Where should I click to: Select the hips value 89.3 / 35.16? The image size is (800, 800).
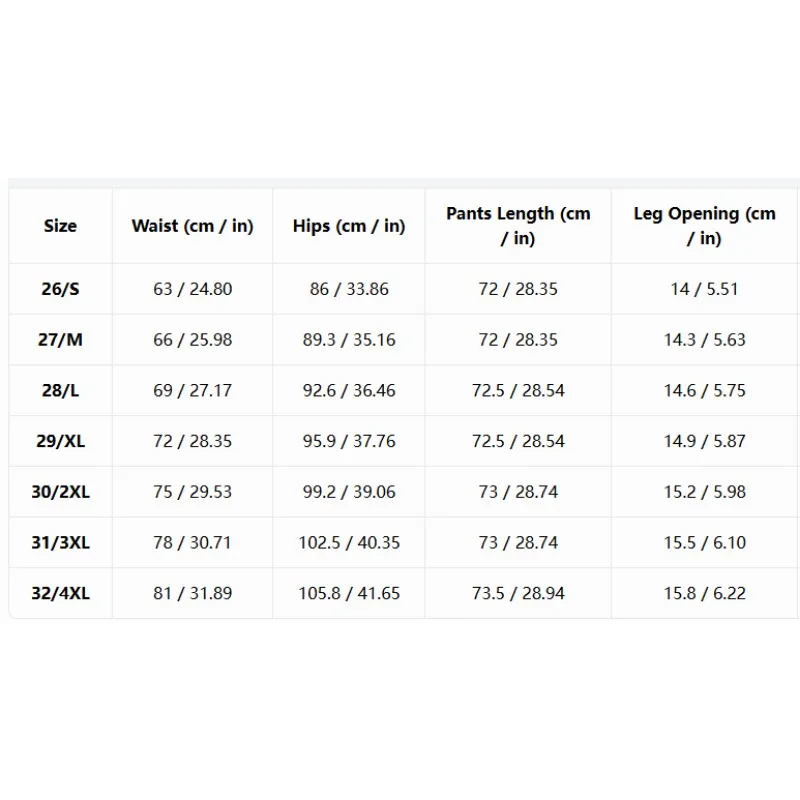pos(349,339)
